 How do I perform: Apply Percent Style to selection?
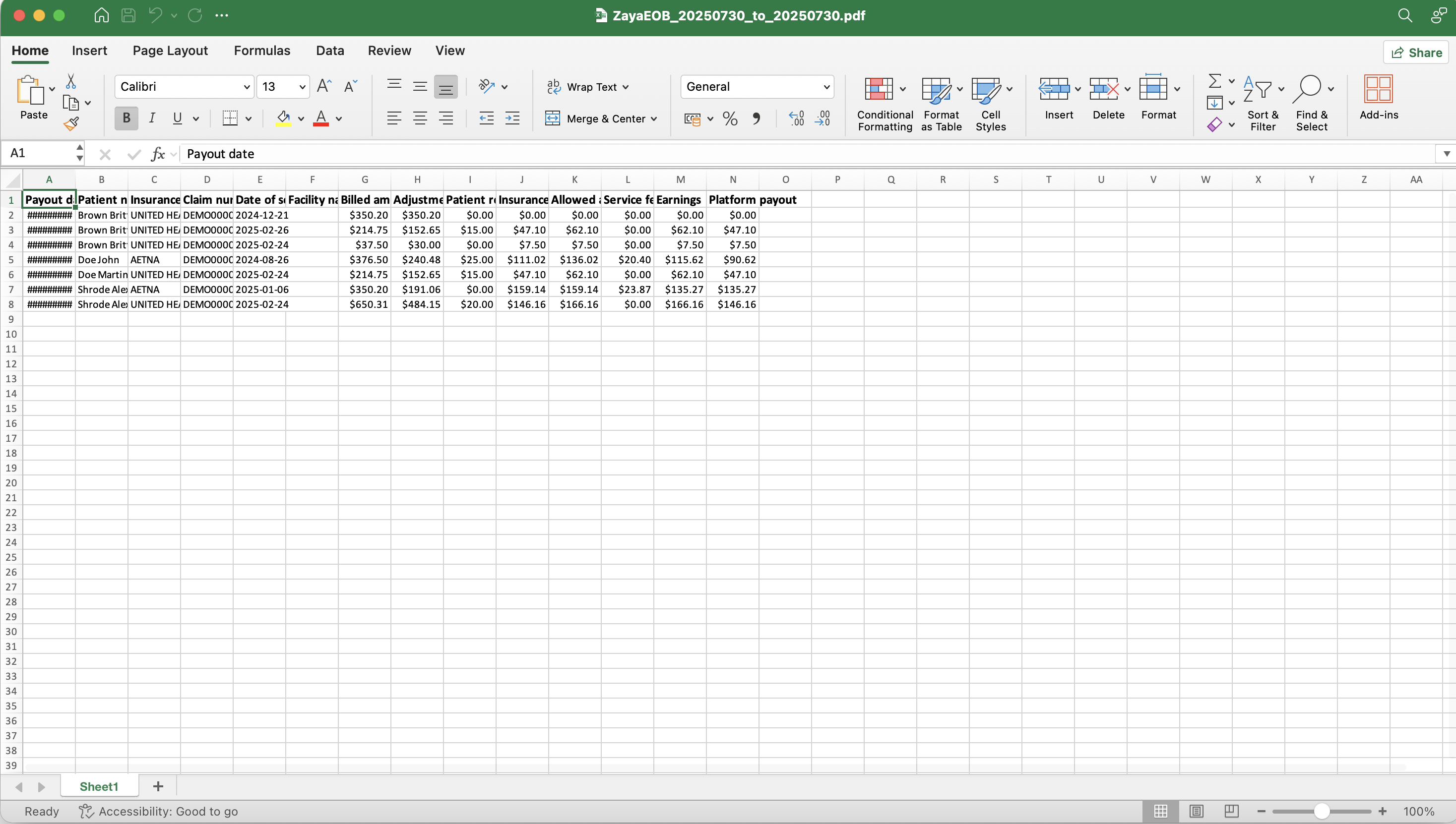tap(730, 118)
